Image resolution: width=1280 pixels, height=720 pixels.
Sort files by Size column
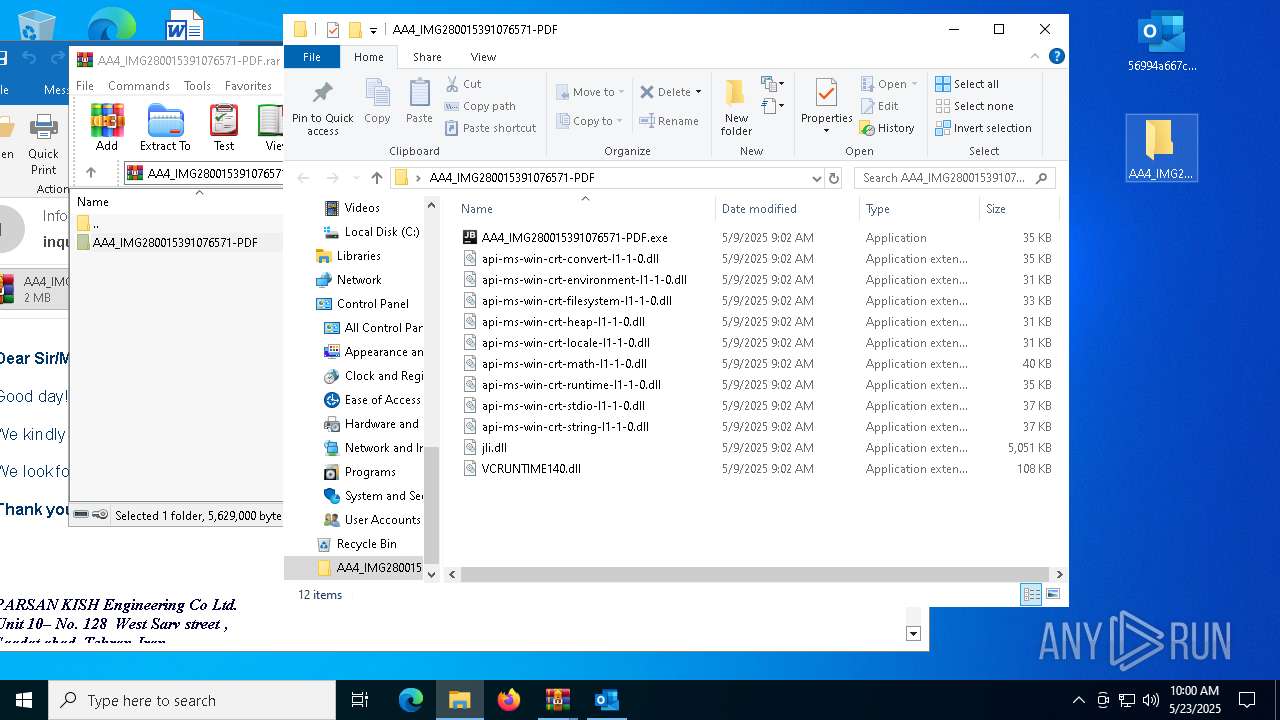coord(1018,209)
